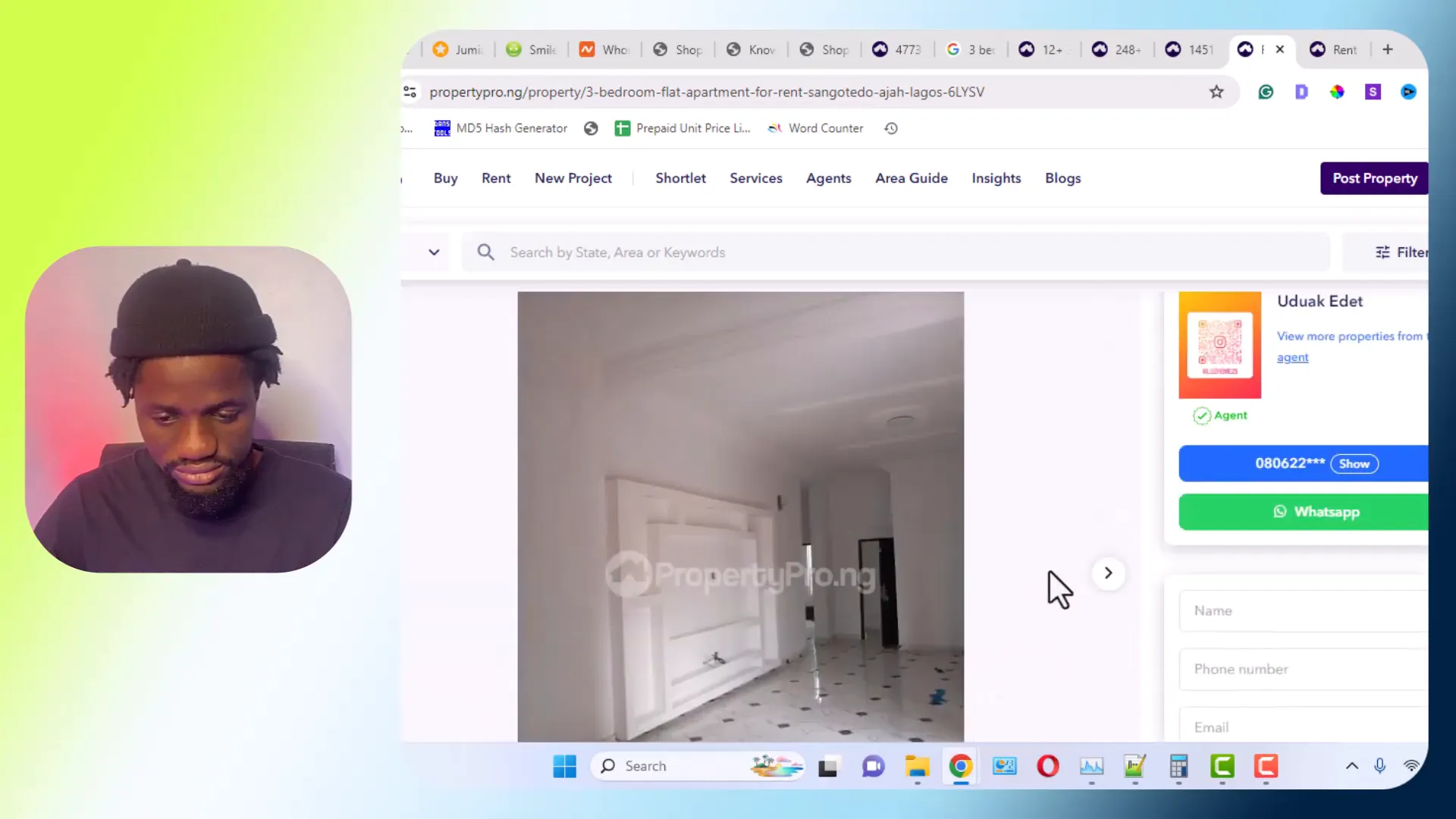Go to next property photo
Viewport: 1456px width, 819px height.
(1108, 573)
